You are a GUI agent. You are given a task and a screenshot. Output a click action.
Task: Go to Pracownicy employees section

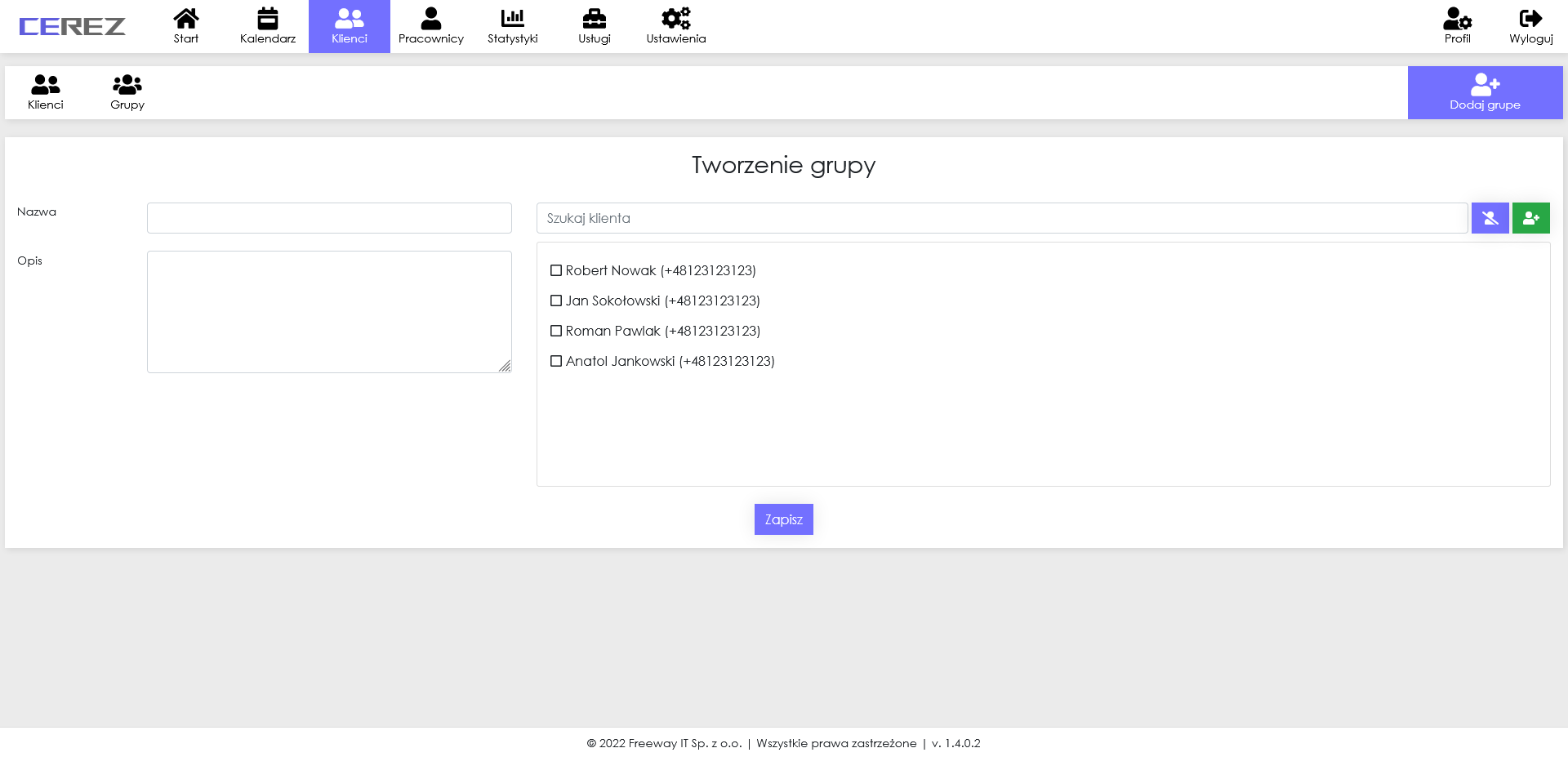[x=431, y=26]
